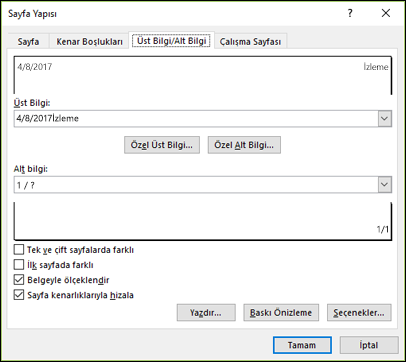The width and height of the screenshot is (406, 362).
Task: Open Özel Üst Bilgi dialog
Action: 162,145
